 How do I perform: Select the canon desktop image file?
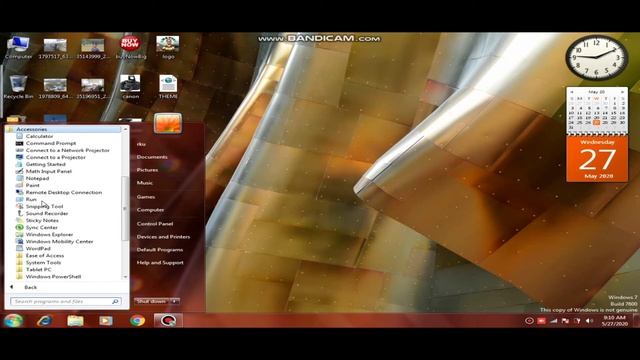coord(131,87)
